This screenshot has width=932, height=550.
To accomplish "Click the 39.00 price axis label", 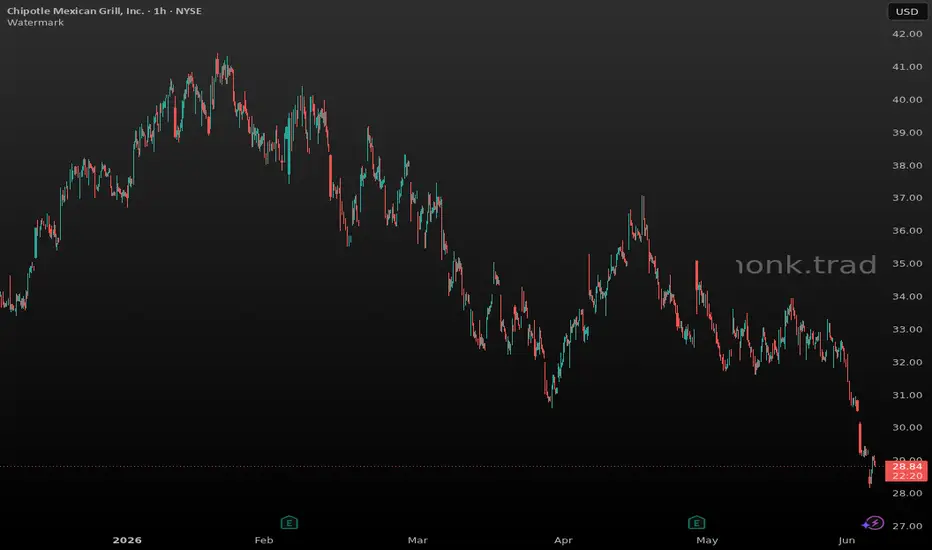I will coord(907,133).
